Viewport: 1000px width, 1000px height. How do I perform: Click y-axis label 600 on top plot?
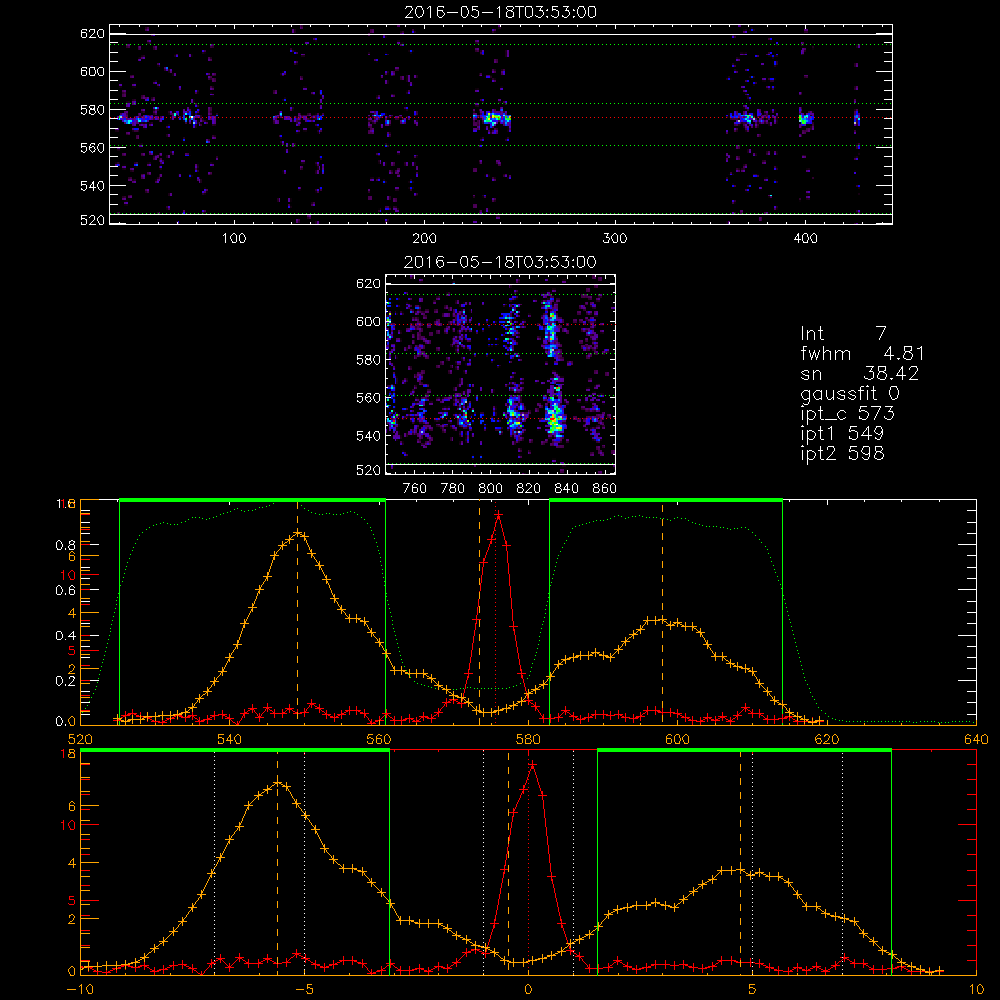(x=92, y=71)
